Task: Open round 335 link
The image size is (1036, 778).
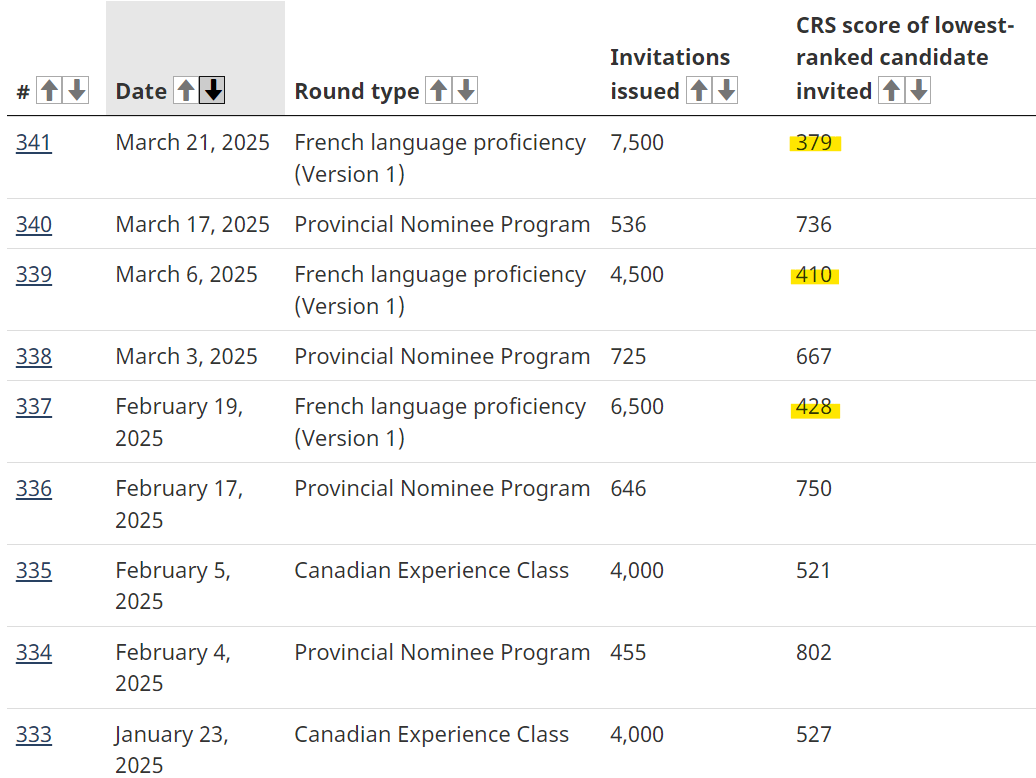Action: click(x=33, y=571)
